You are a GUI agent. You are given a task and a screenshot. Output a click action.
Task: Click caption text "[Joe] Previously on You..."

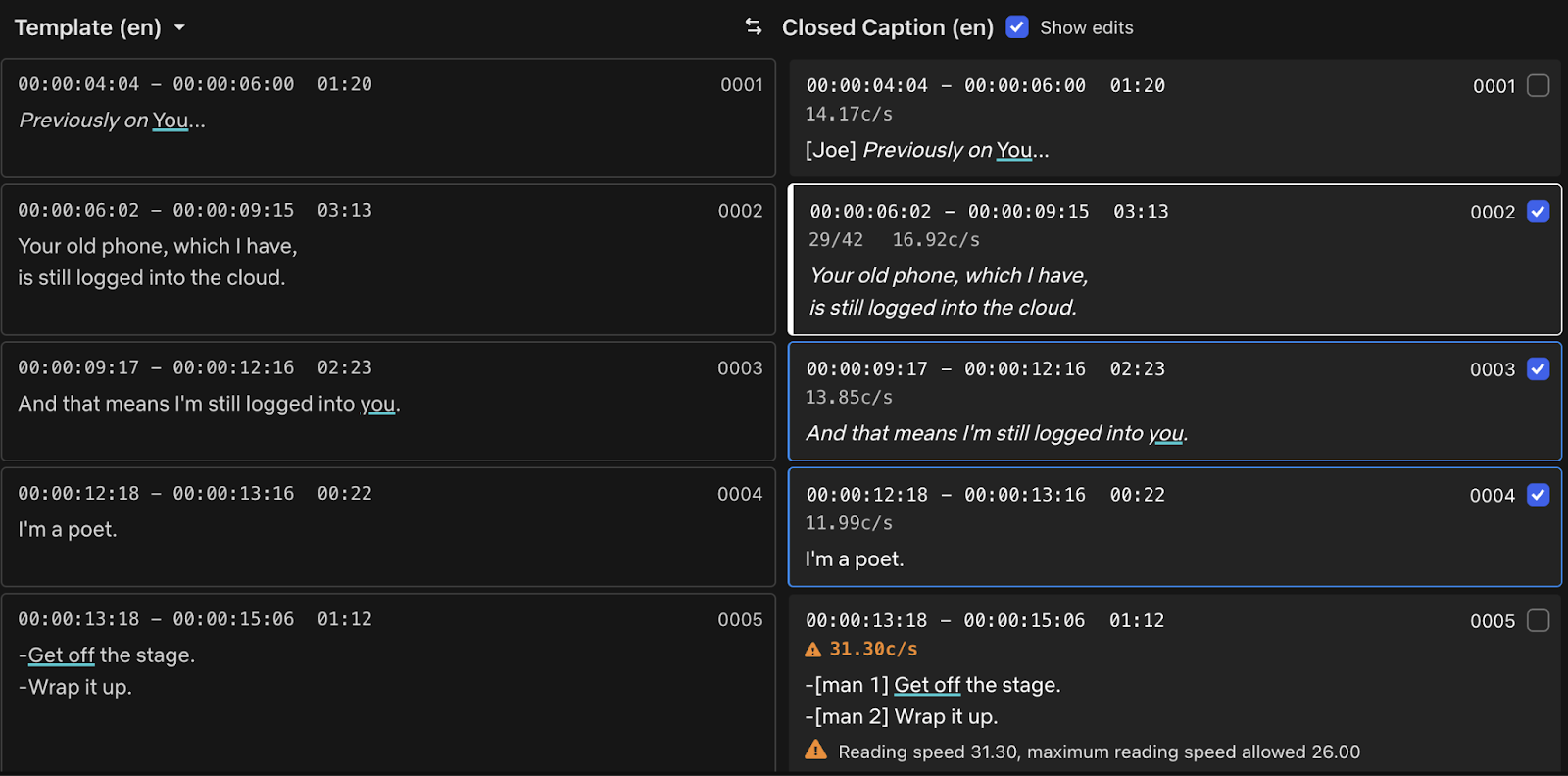[x=926, y=150]
